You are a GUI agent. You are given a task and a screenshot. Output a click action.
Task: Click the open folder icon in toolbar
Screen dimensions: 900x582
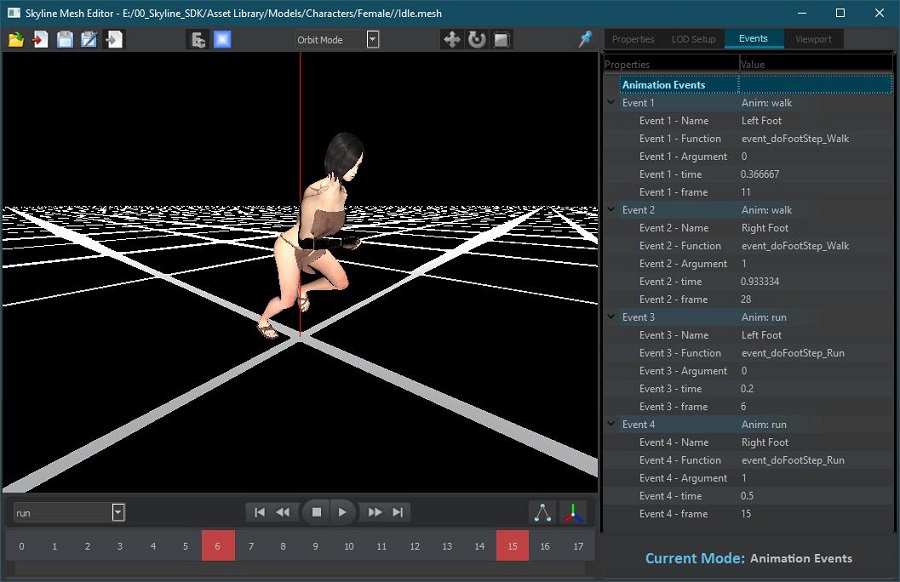pos(16,40)
